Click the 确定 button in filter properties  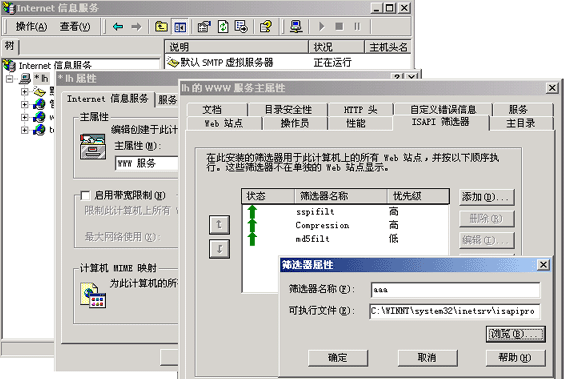pyautogui.click(x=338, y=358)
